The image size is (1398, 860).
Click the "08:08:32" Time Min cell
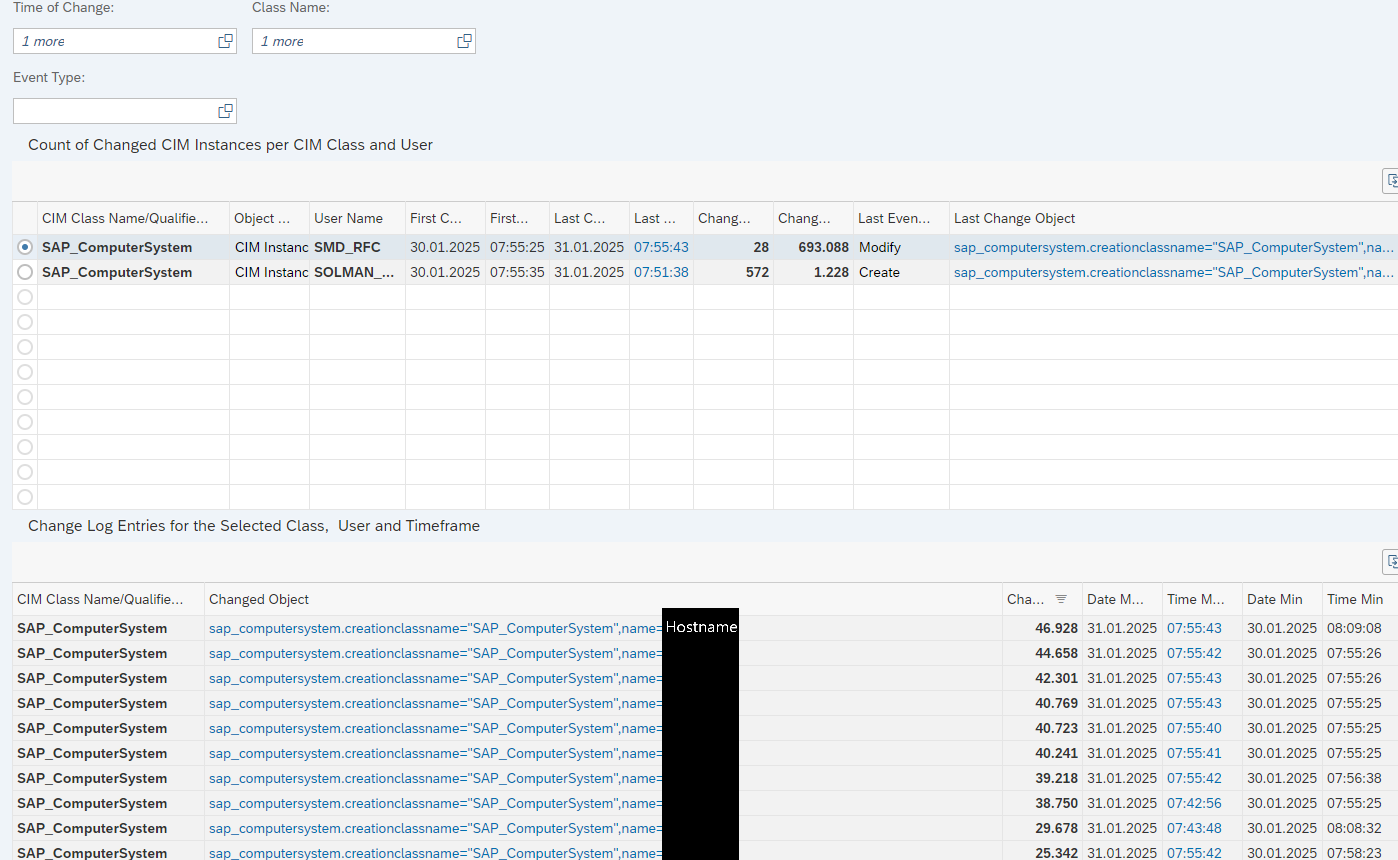pyautogui.click(x=1360, y=828)
